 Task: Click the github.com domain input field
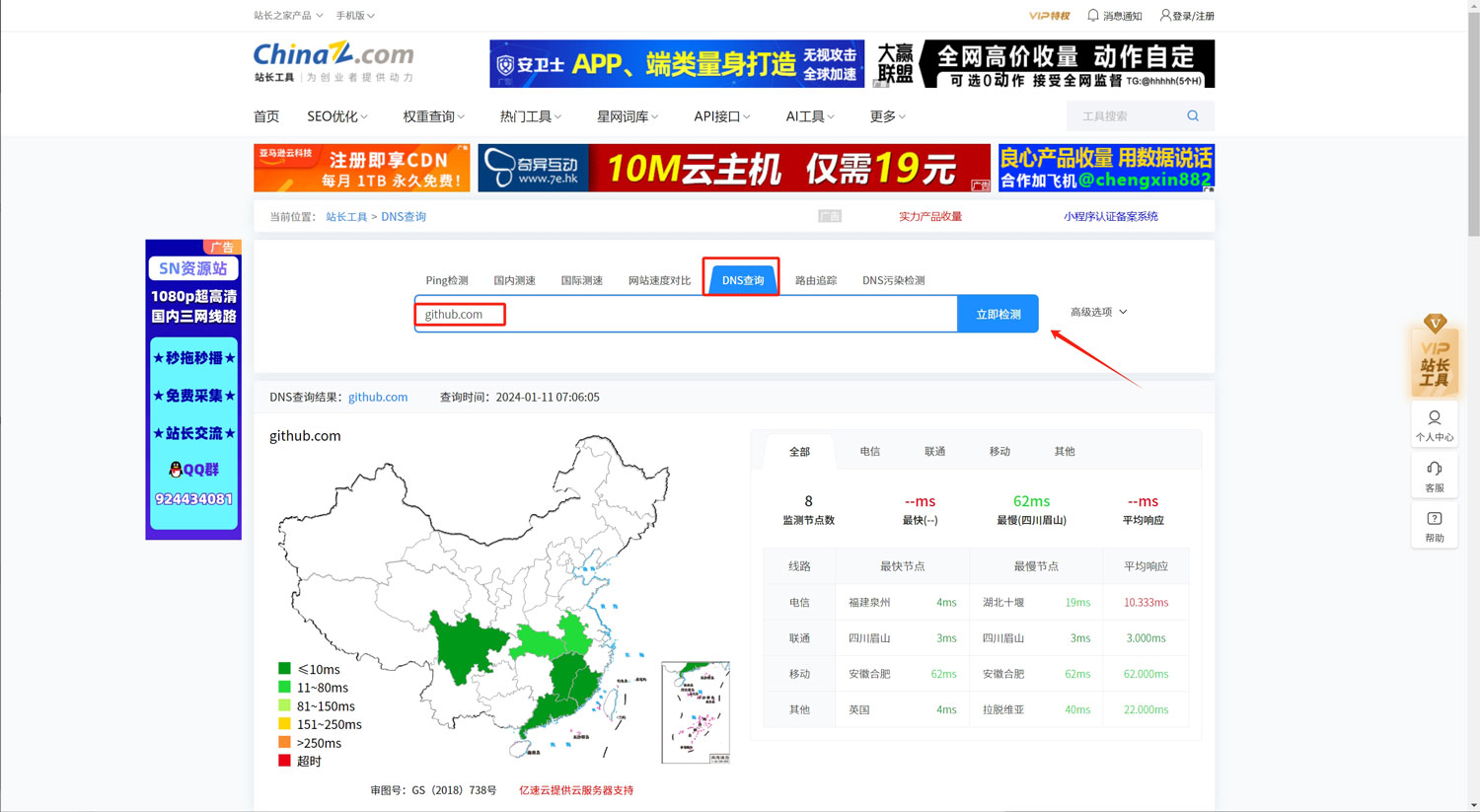(x=686, y=314)
